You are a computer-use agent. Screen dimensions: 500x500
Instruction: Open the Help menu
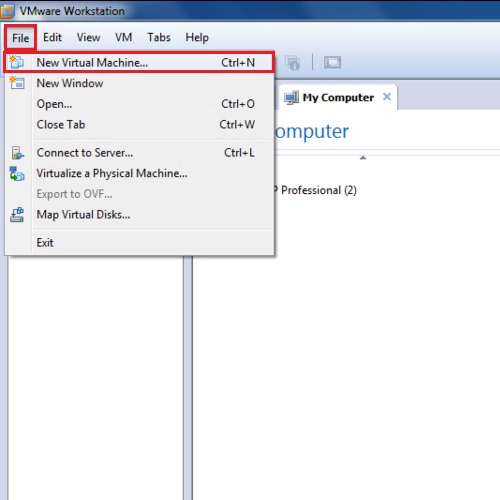point(197,38)
